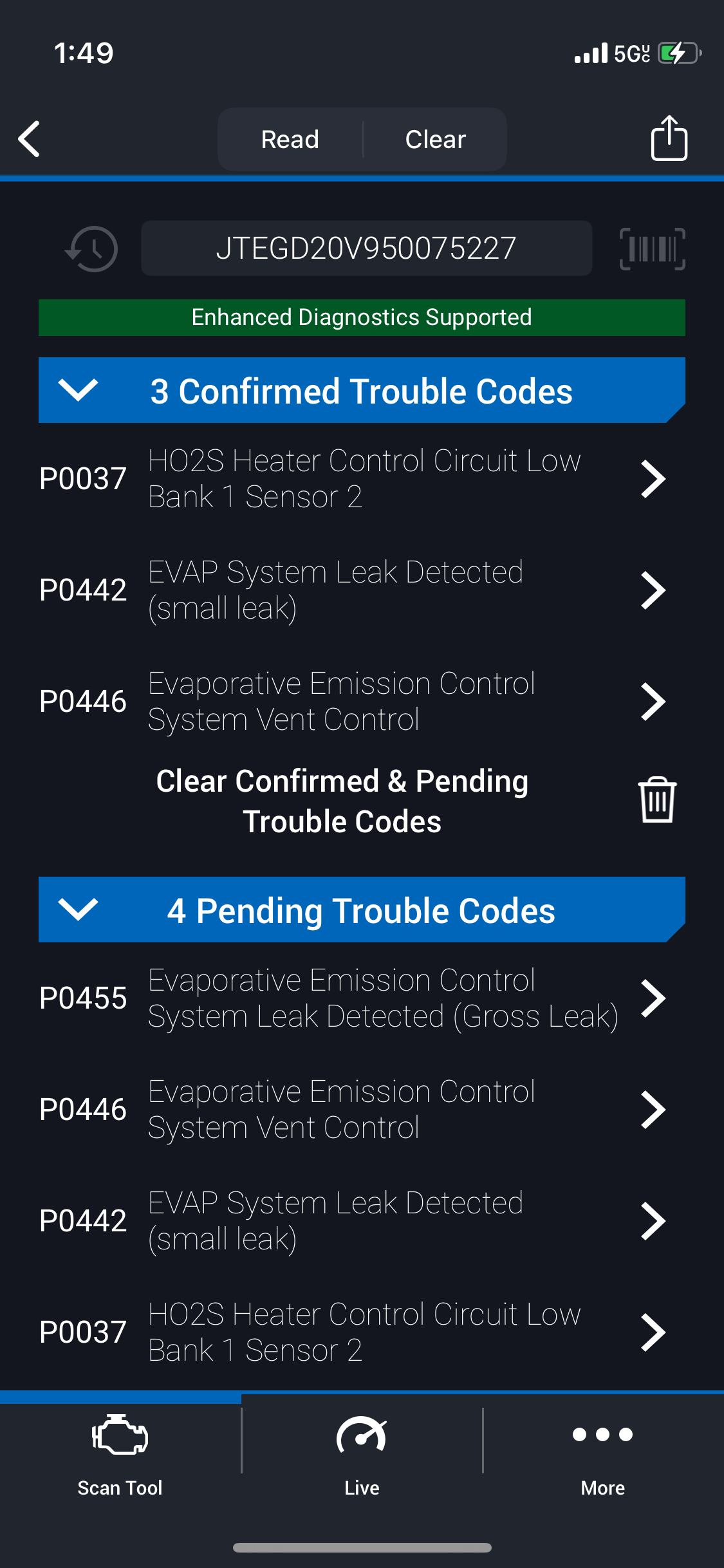Tap the Enhanced Diagnostics Supported banner
The height and width of the screenshot is (1568, 724).
(362, 317)
